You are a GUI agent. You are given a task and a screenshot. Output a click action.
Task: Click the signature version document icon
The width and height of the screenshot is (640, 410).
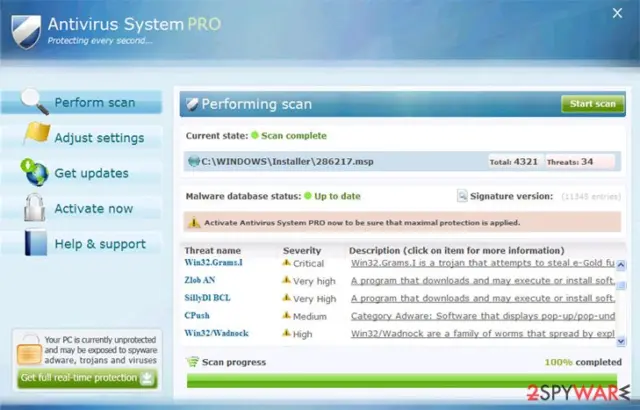click(462, 196)
